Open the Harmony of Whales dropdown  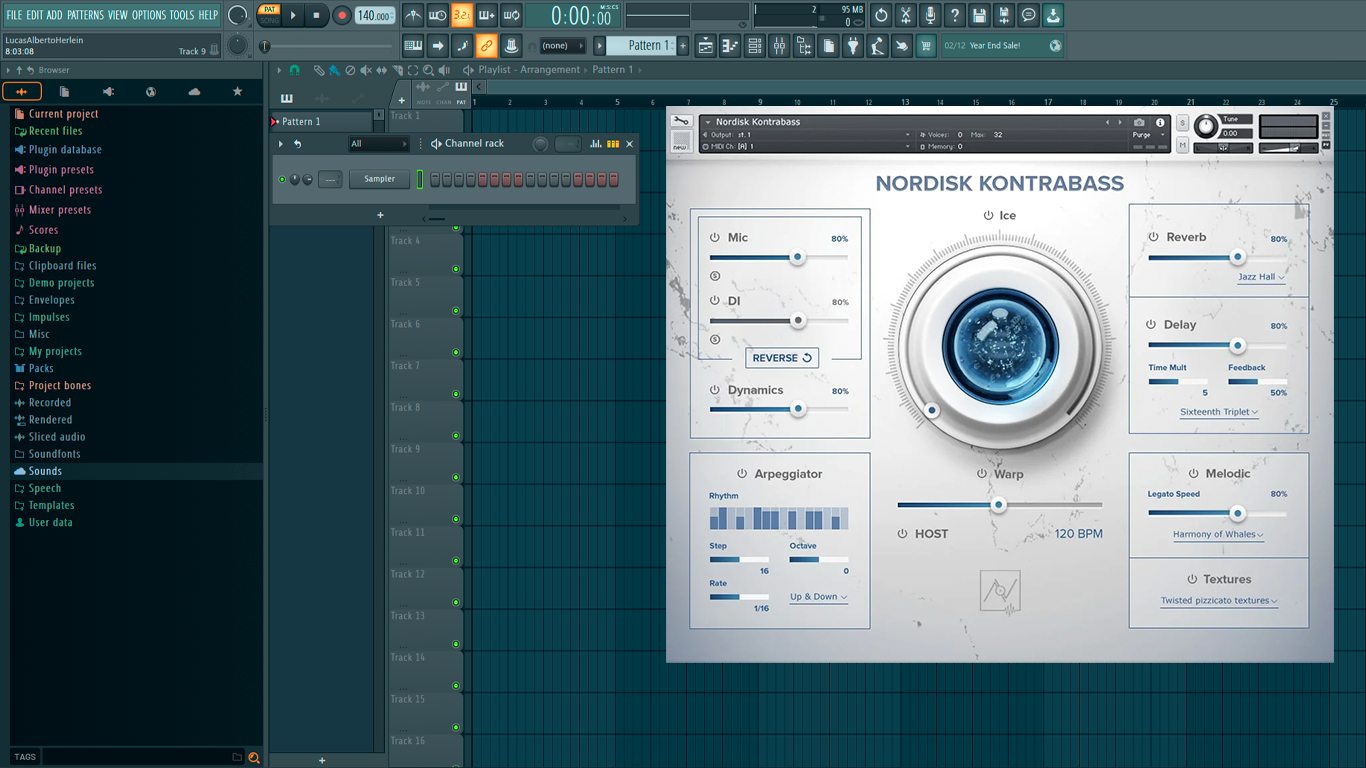pyautogui.click(x=1218, y=535)
